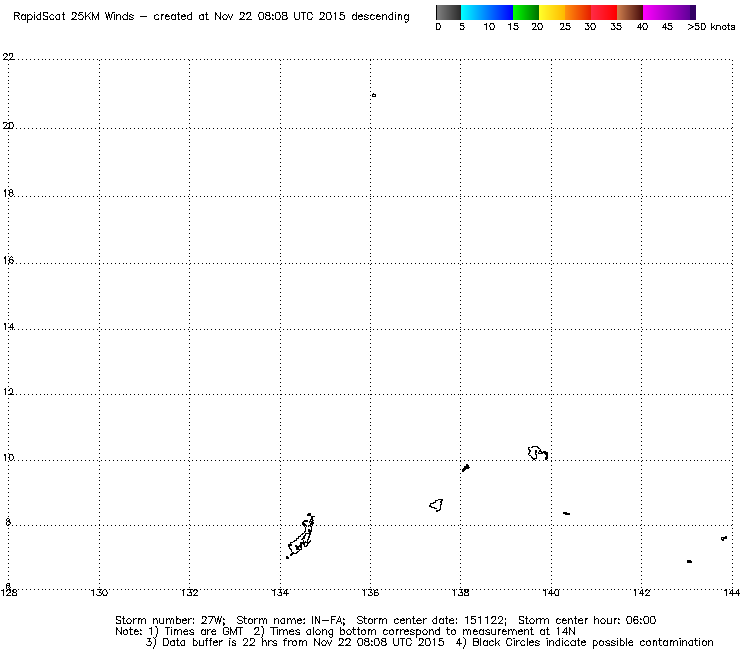Click the latitude label 18
740x650 pixels.
coord(8,193)
